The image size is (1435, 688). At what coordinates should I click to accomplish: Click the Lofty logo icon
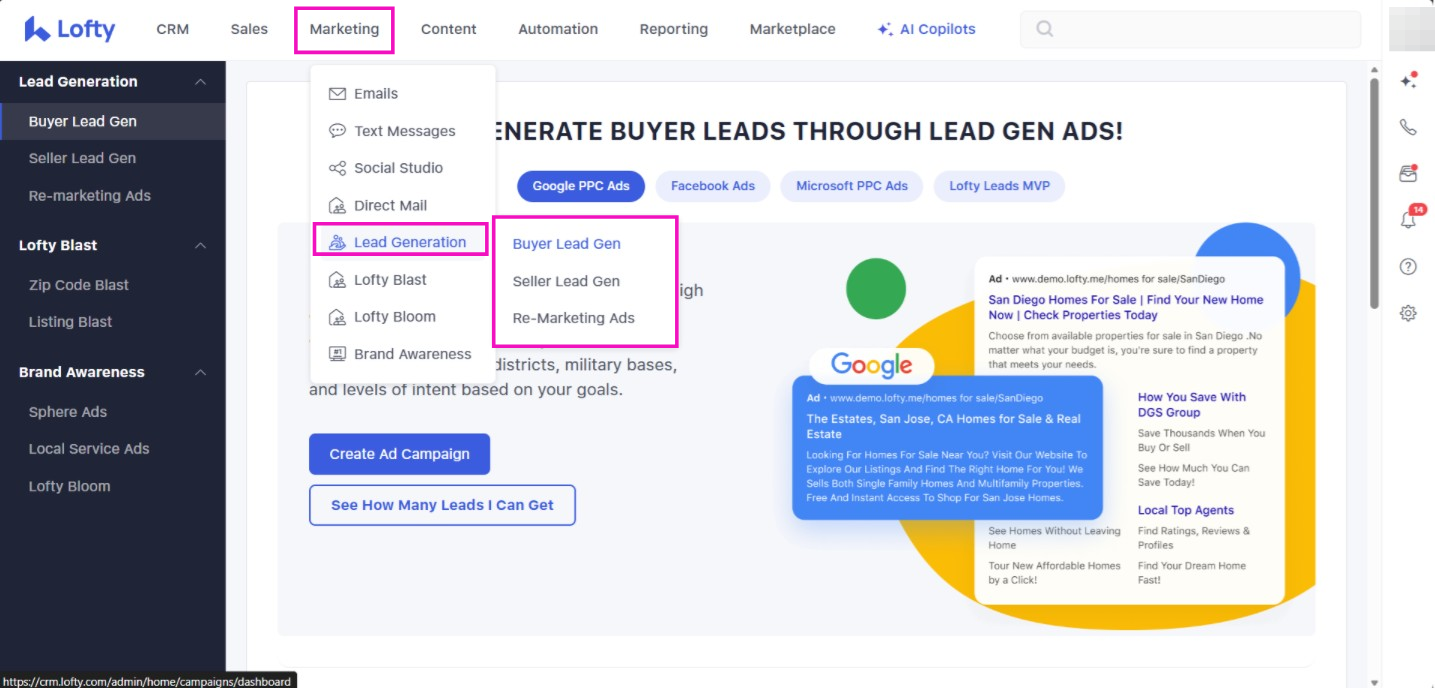pos(37,29)
